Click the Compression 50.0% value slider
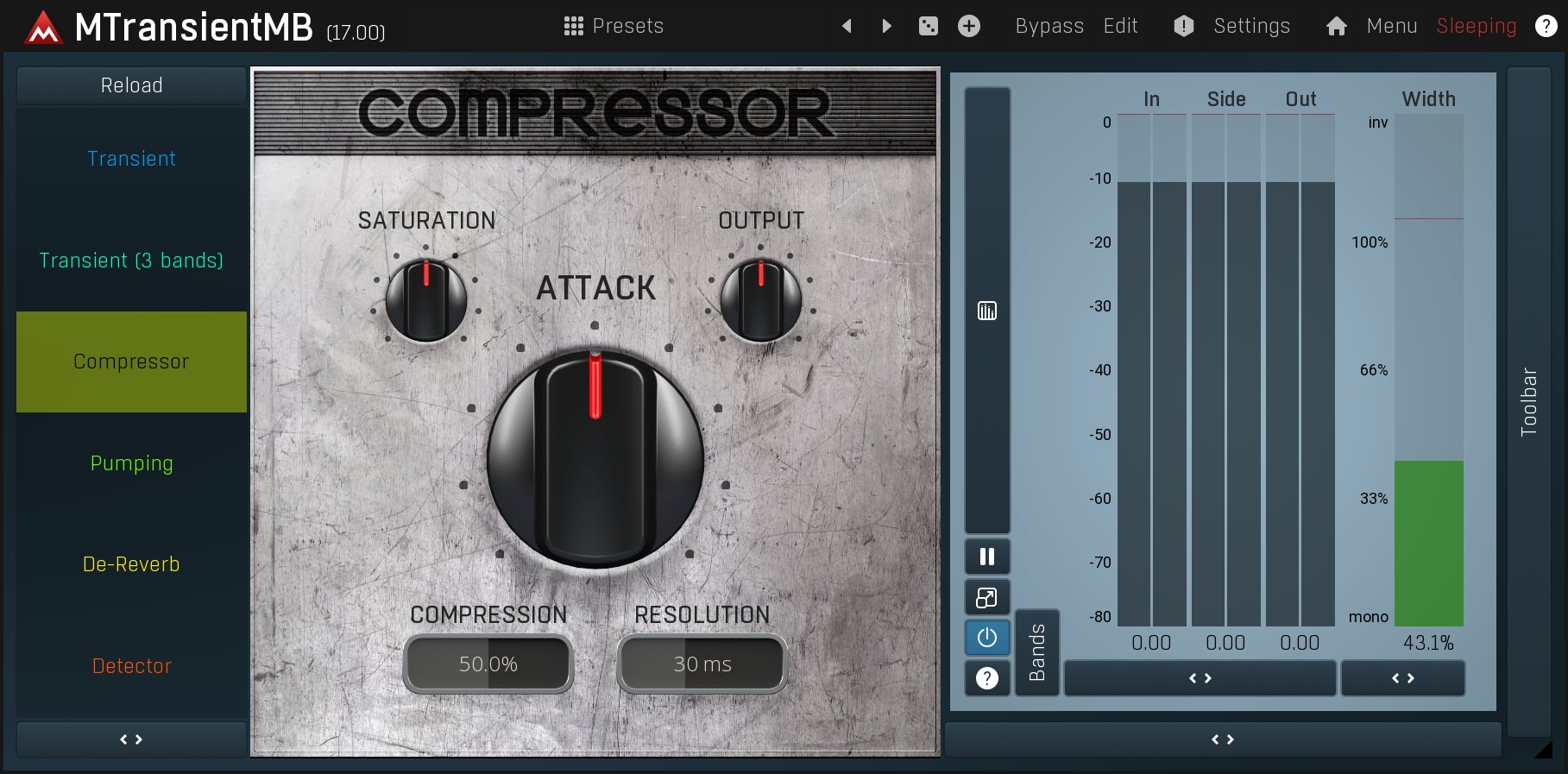The height and width of the screenshot is (774, 1568). pos(488,664)
